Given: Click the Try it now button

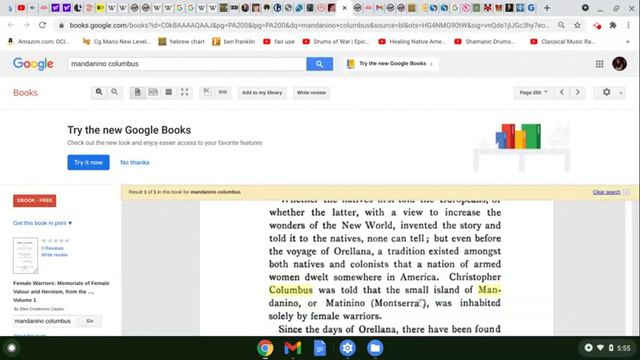Looking at the screenshot, I should click(88, 162).
